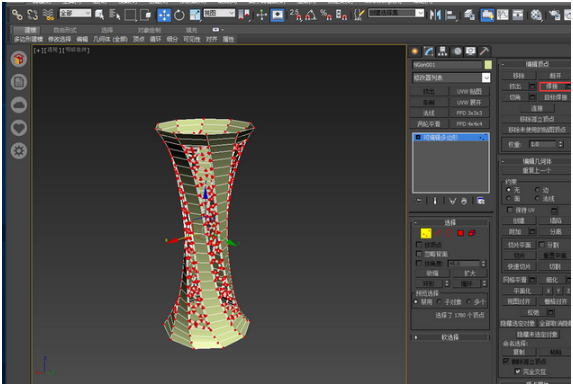
Task: Click the Select Object arrow icon
Action: (99, 15)
